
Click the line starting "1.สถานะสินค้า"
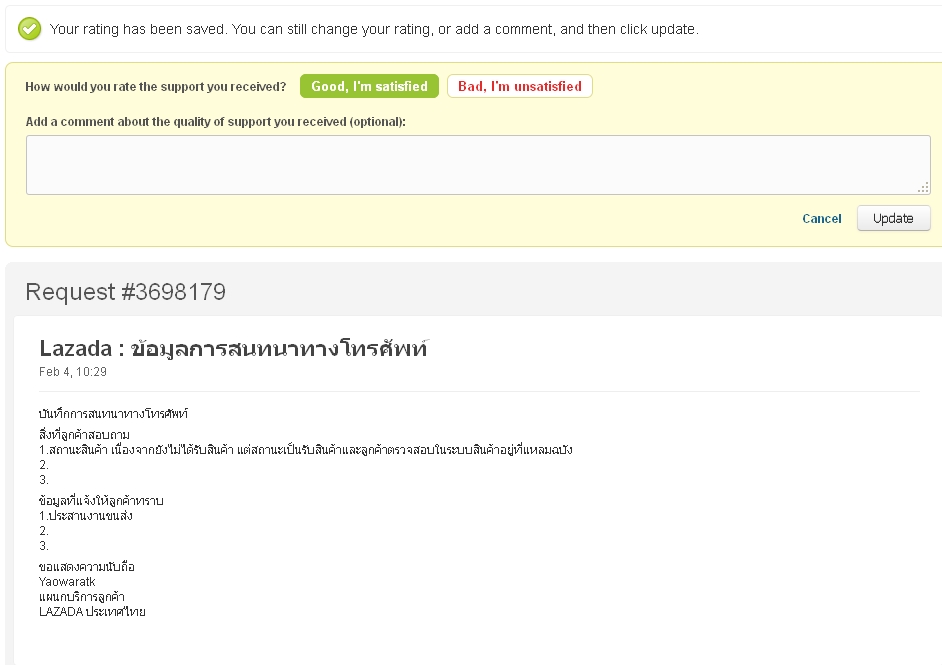[x=306, y=449]
